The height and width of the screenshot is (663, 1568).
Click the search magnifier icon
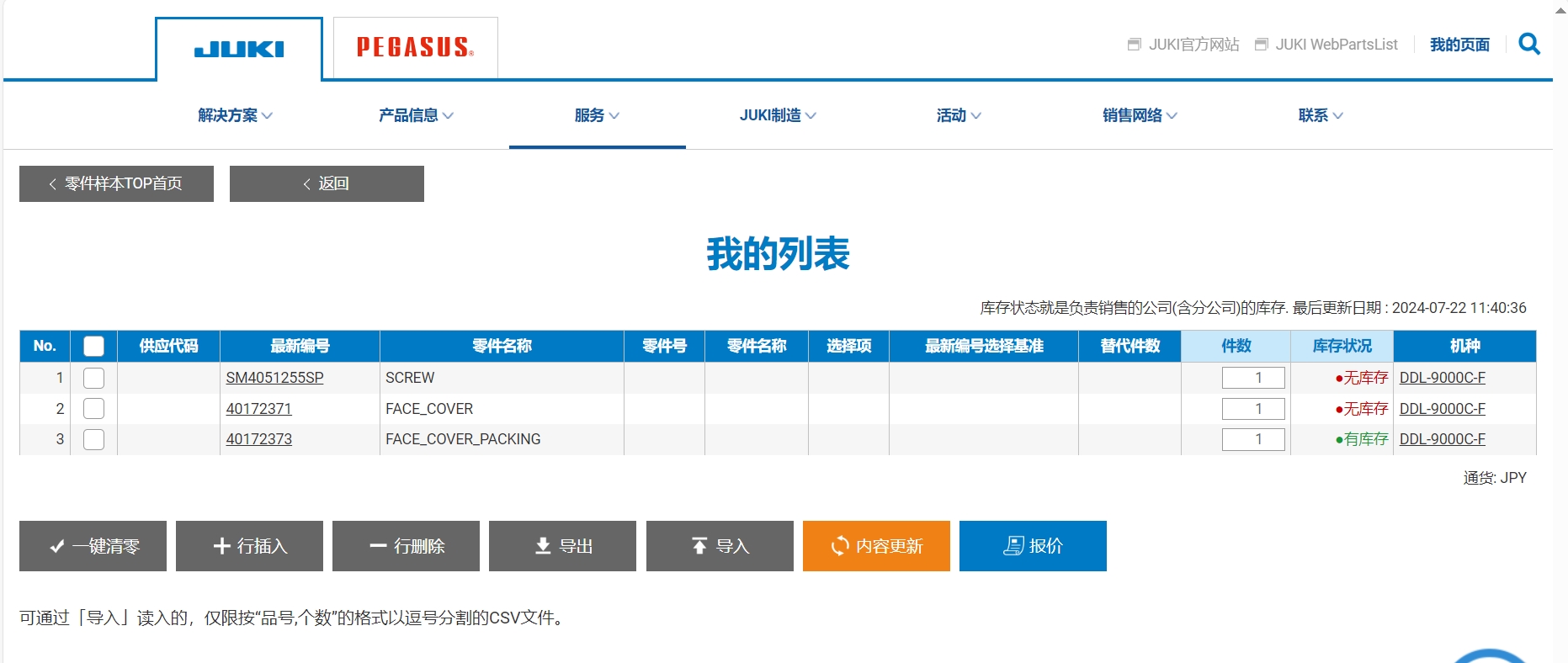click(1528, 44)
